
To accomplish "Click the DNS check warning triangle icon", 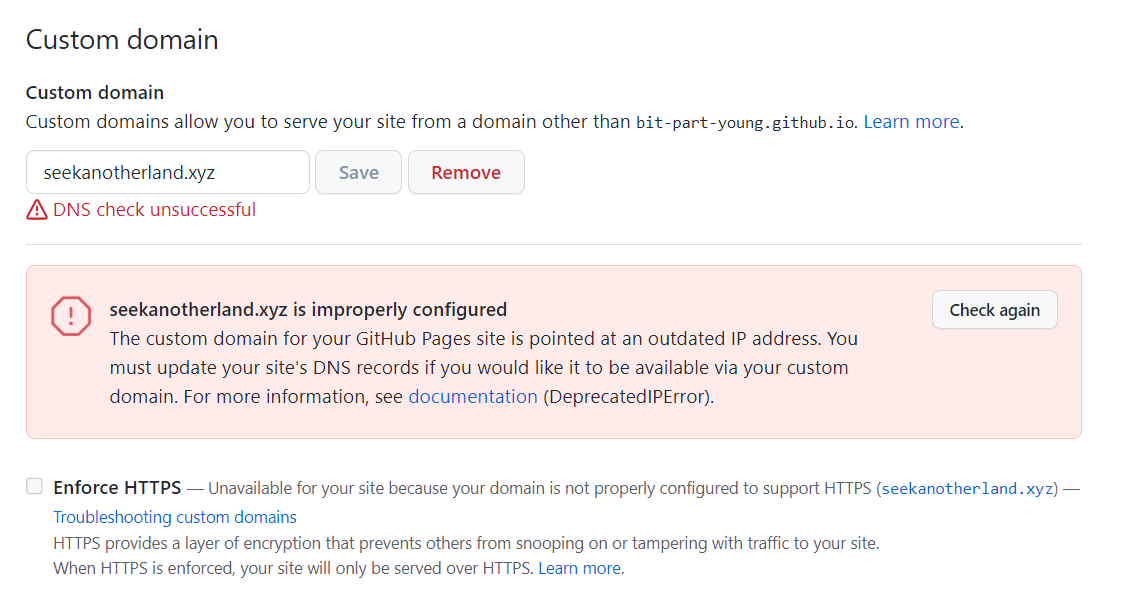I will 37,210.
